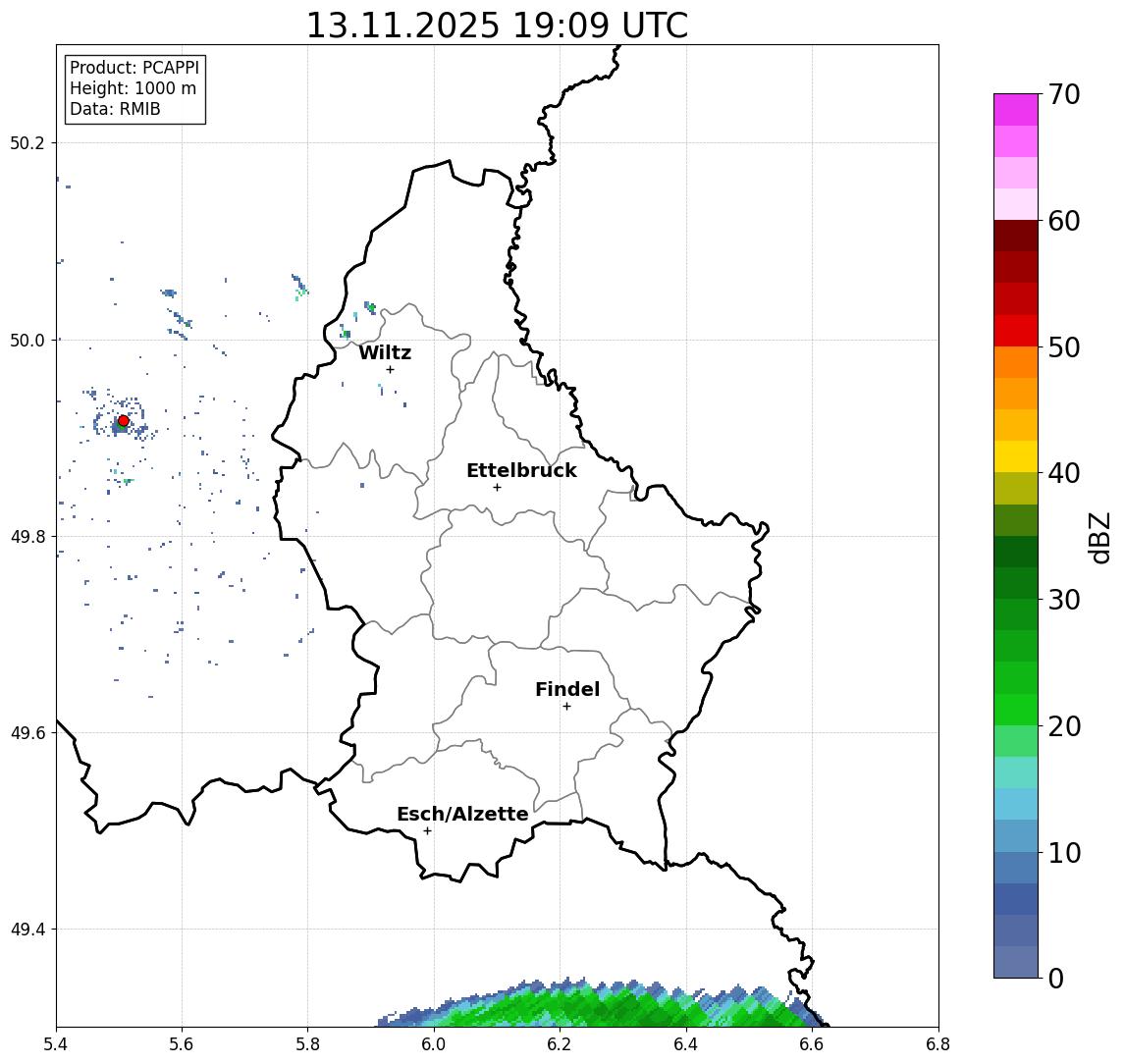This screenshot has height=1064, width=1124.
Task: Click the longitude tick label 6.4
Action: 686,1044
